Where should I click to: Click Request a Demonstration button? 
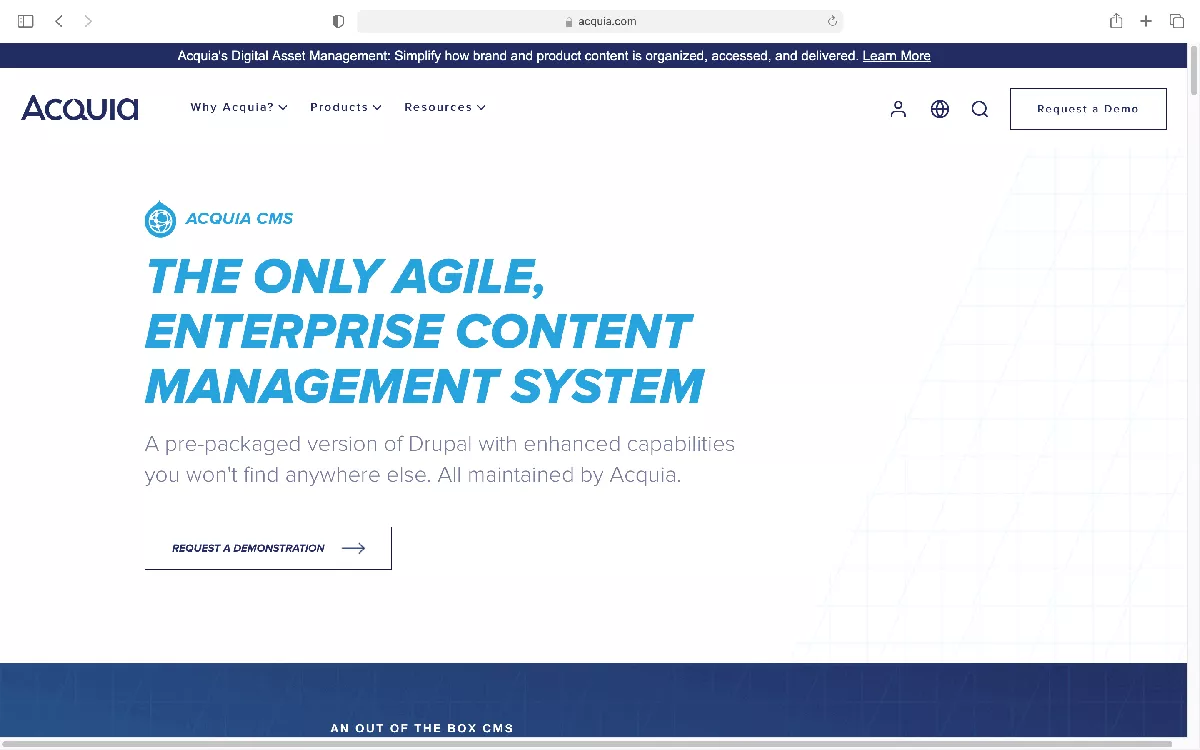(268, 548)
